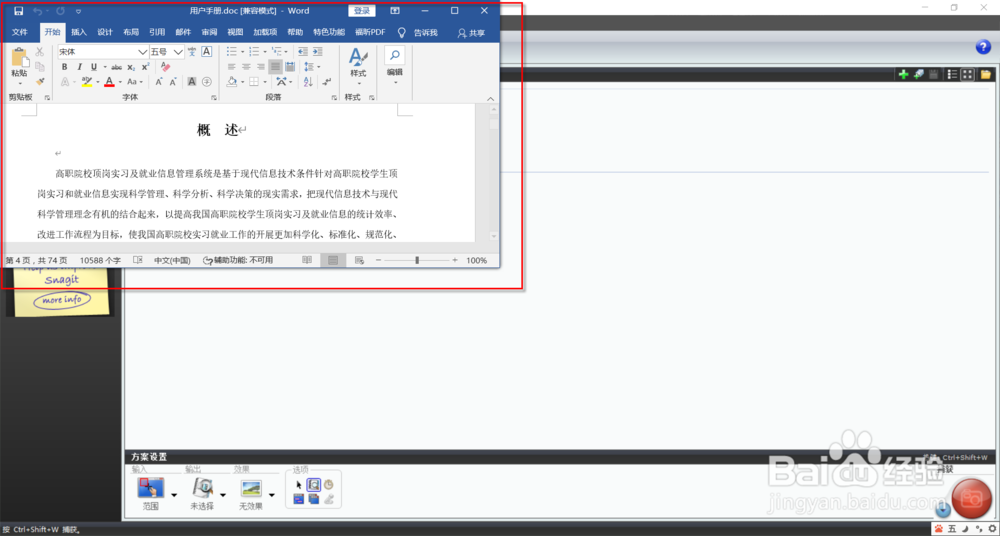
Task: Click the numbered list icon
Action: 254,52
